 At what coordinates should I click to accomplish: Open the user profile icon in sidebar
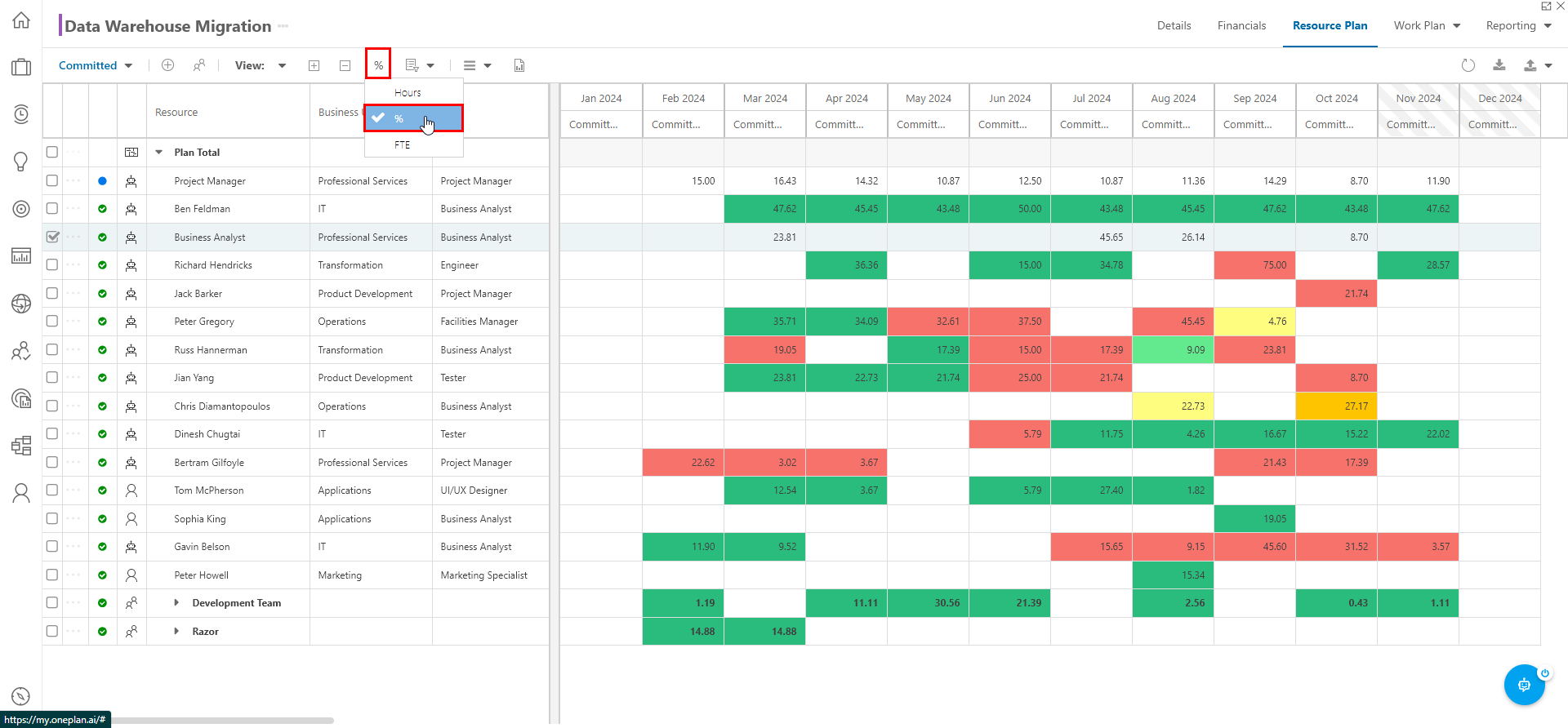pyautogui.click(x=21, y=493)
